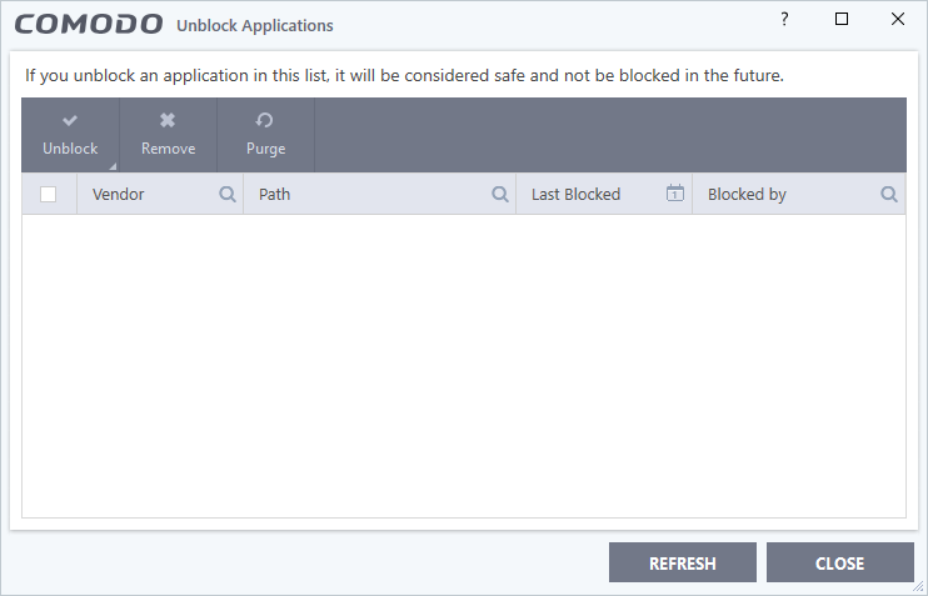Click the window resize grip corner
928x596 pixels.
(x=918, y=587)
